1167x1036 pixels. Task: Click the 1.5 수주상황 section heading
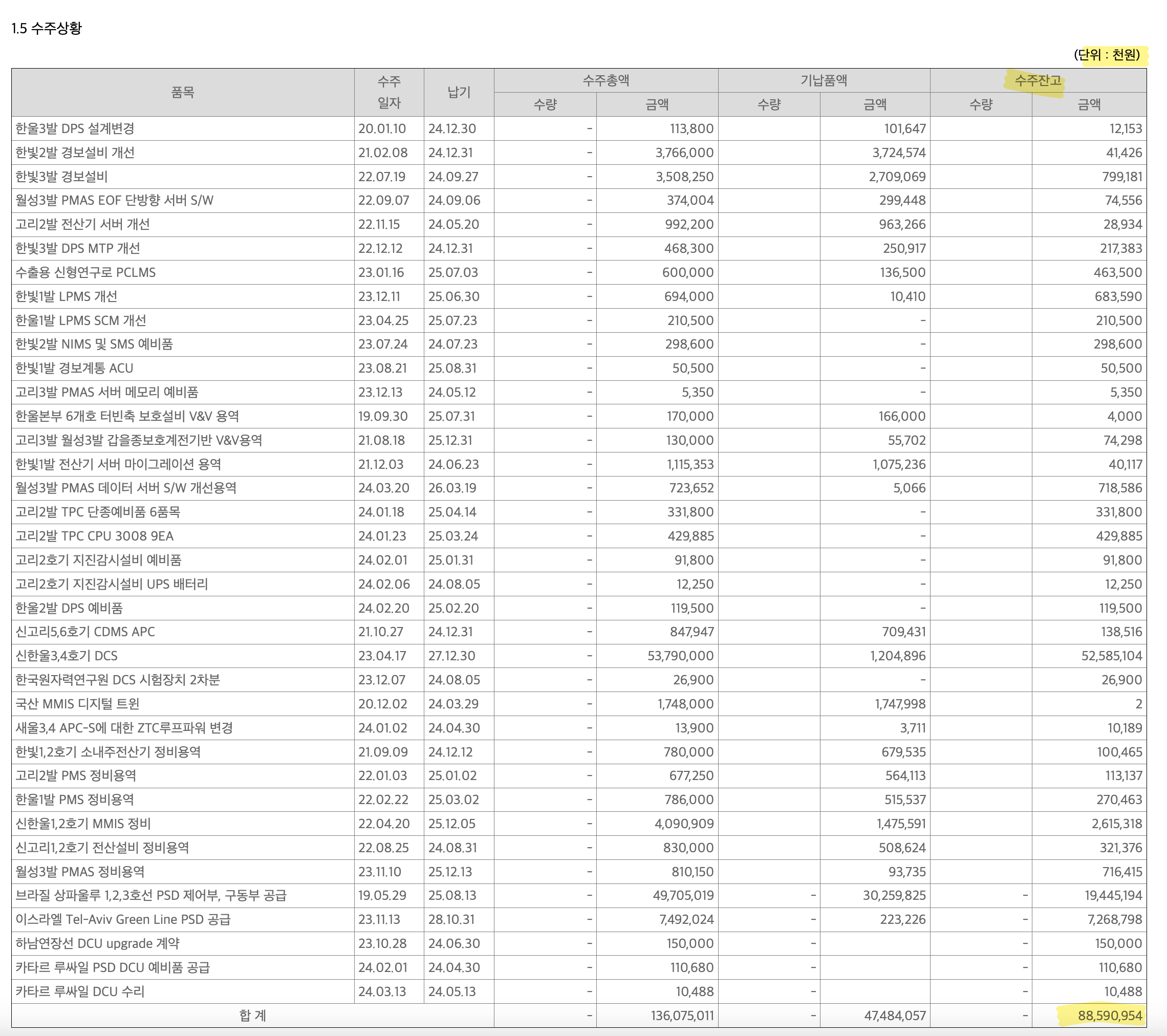[x=47, y=28]
